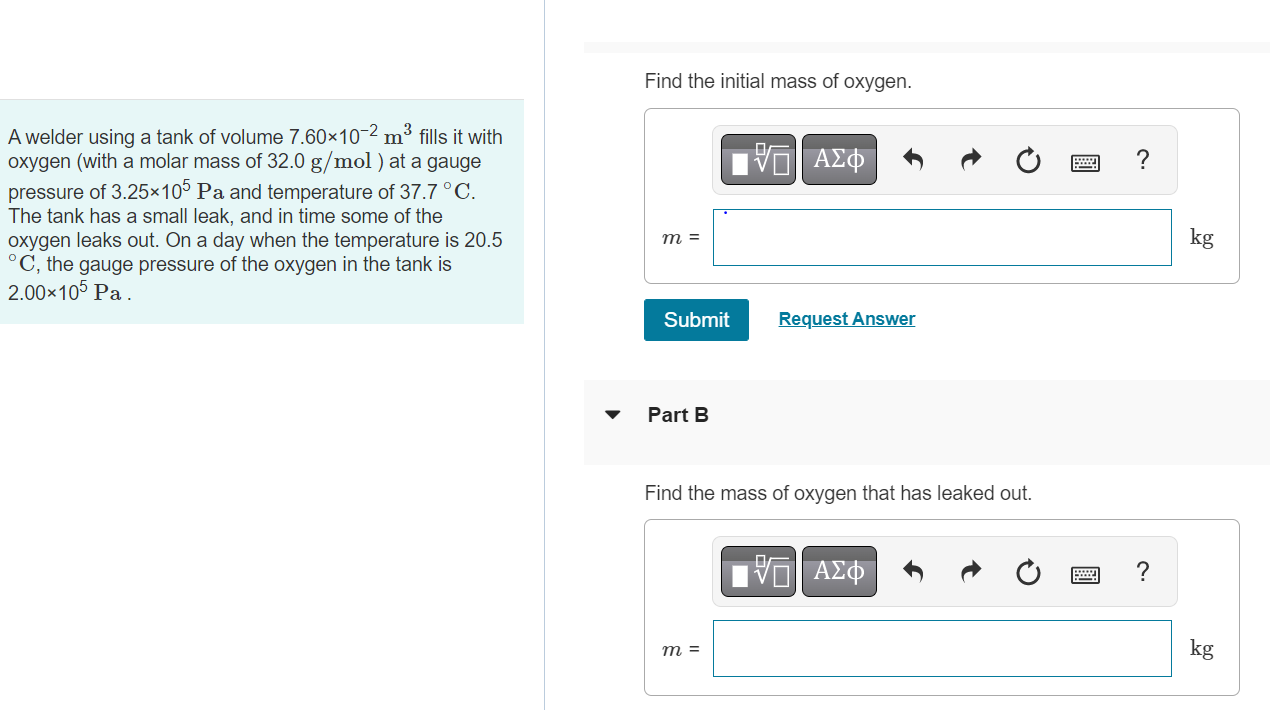
Task: Open Greek symbols menu for initial mass
Action: click(x=839, y=160)
